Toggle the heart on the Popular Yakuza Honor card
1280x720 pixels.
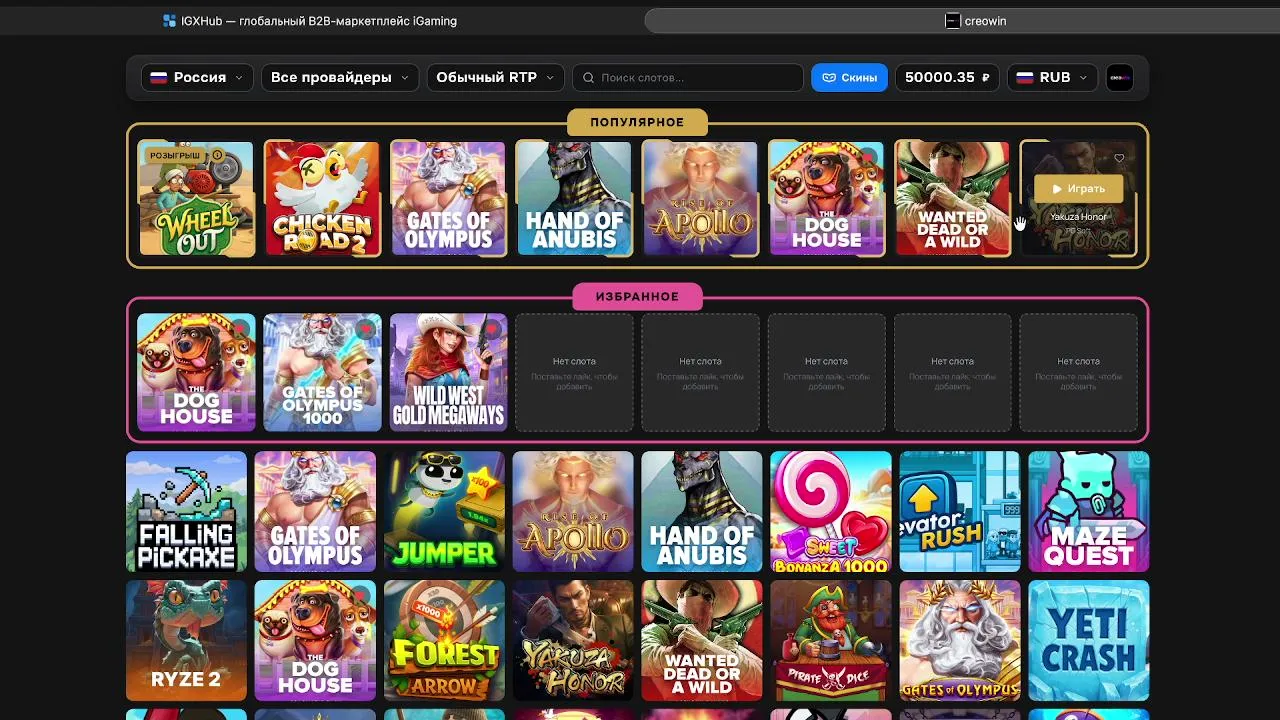(1119, 158)
